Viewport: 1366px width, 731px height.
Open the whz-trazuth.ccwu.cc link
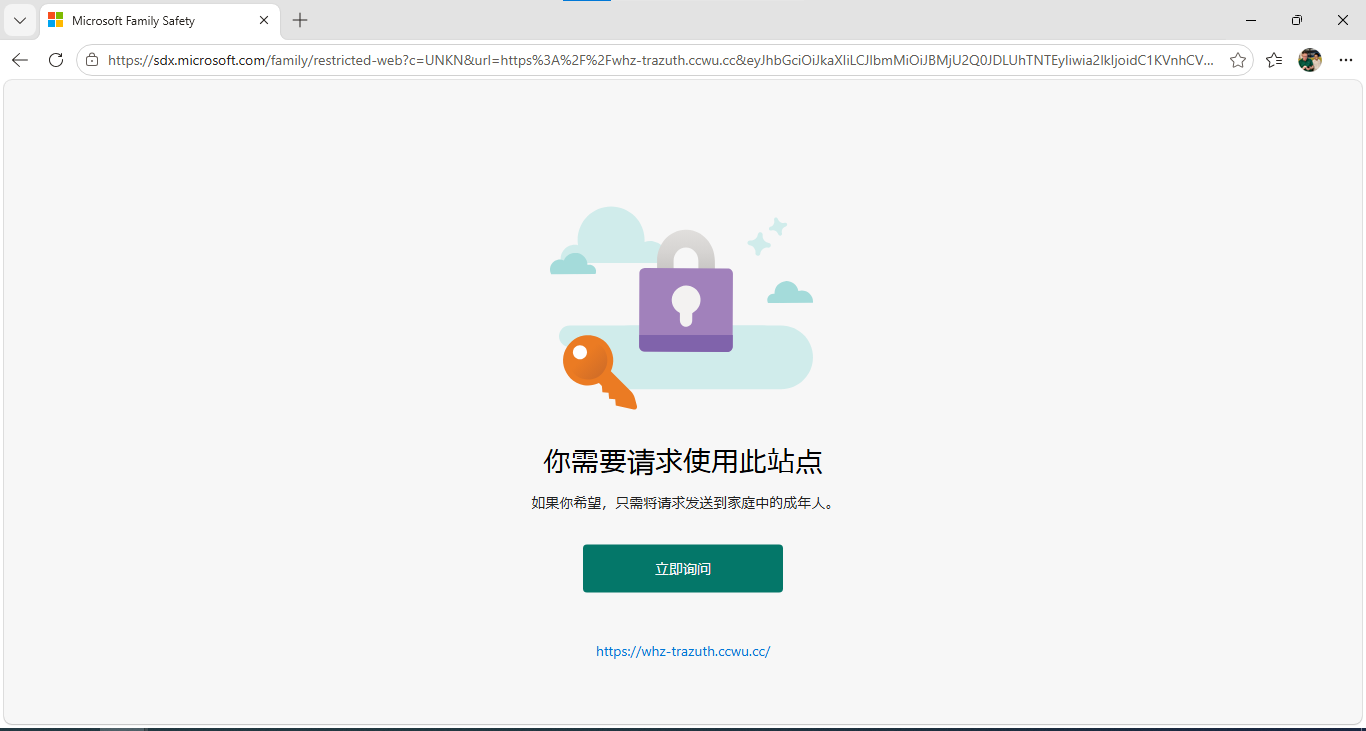(x=683, y=651)
